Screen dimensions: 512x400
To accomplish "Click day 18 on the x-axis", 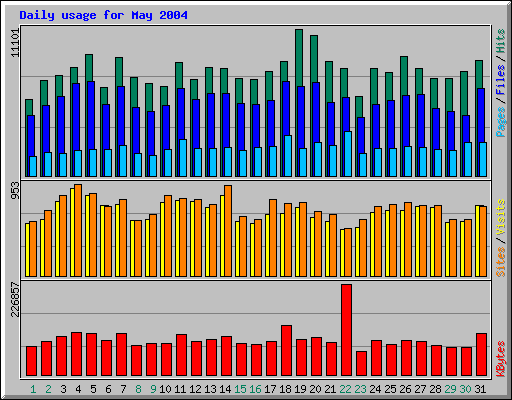I will point(285,389).
